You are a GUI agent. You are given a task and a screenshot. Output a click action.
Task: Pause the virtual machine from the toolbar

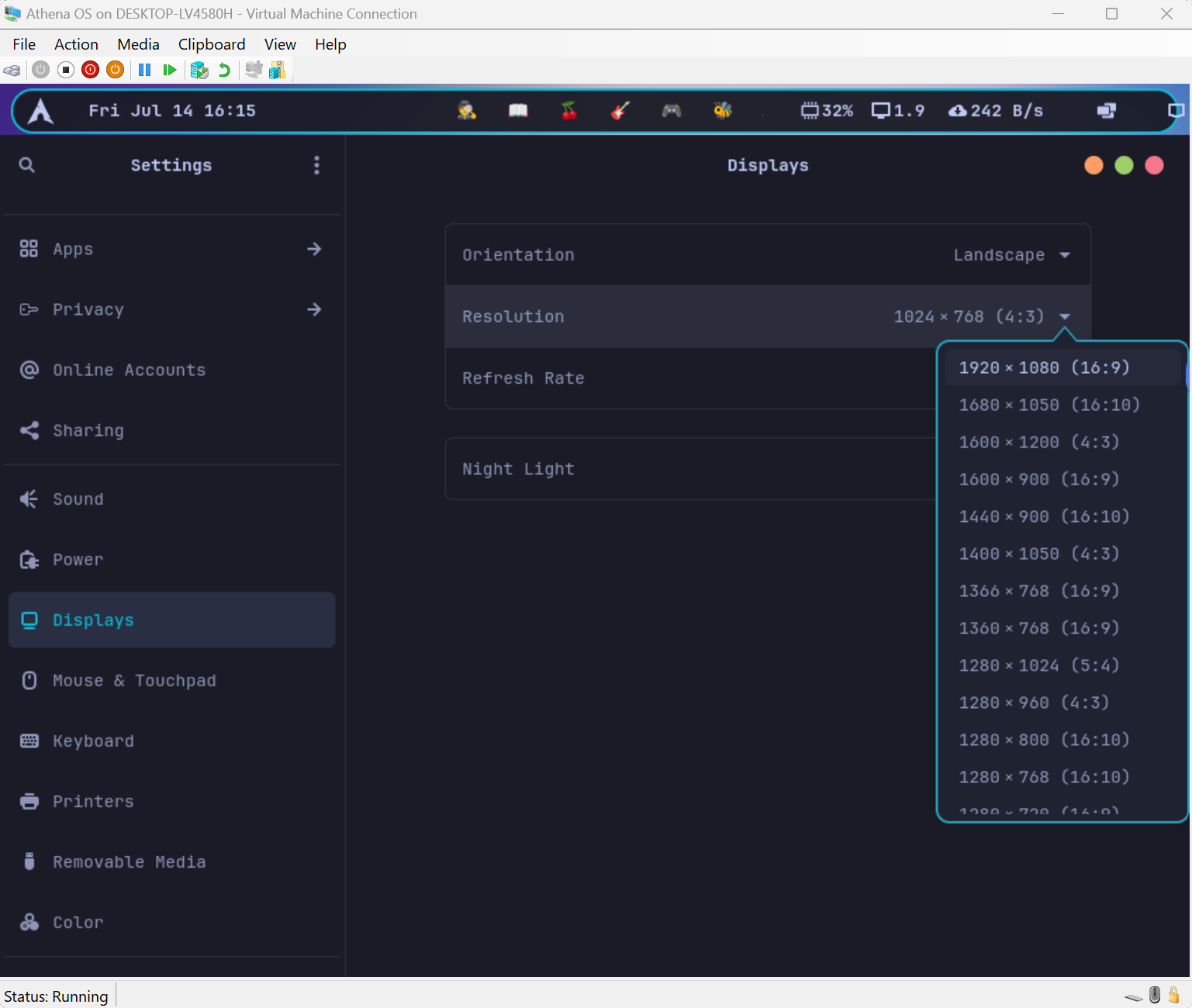144,71
